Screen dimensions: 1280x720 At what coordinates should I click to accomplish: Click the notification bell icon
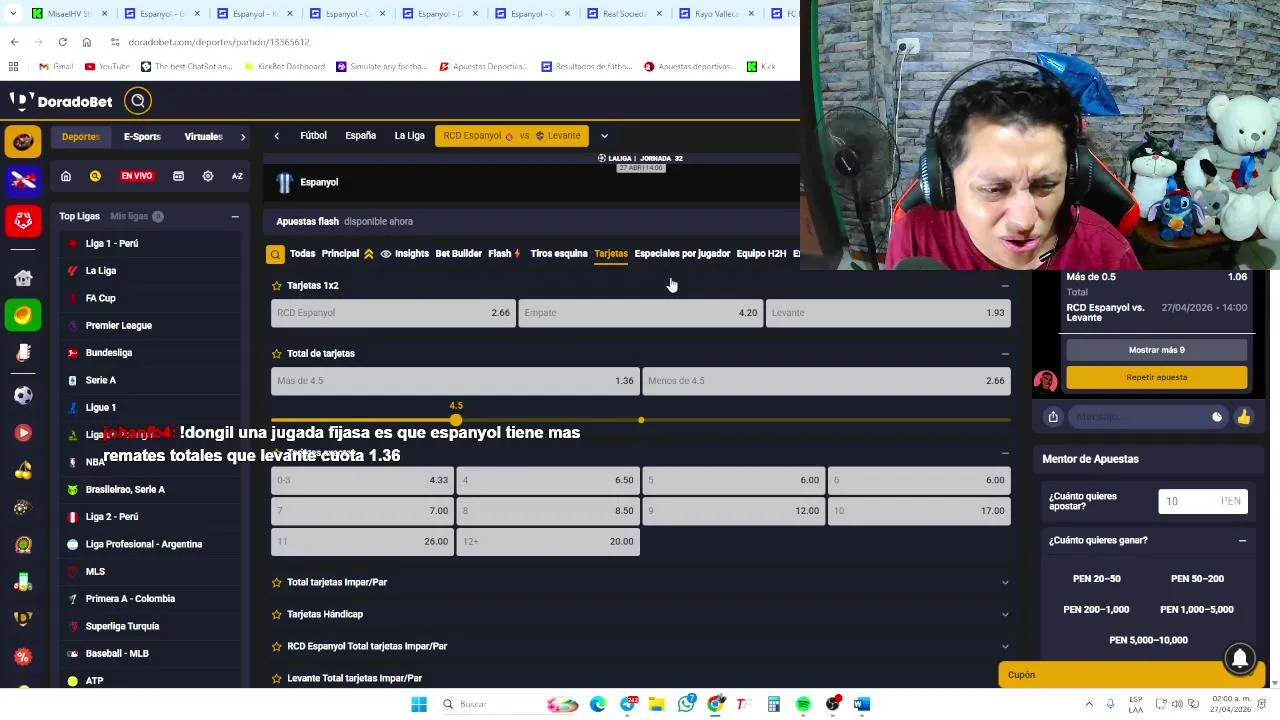coord(1240,658)
